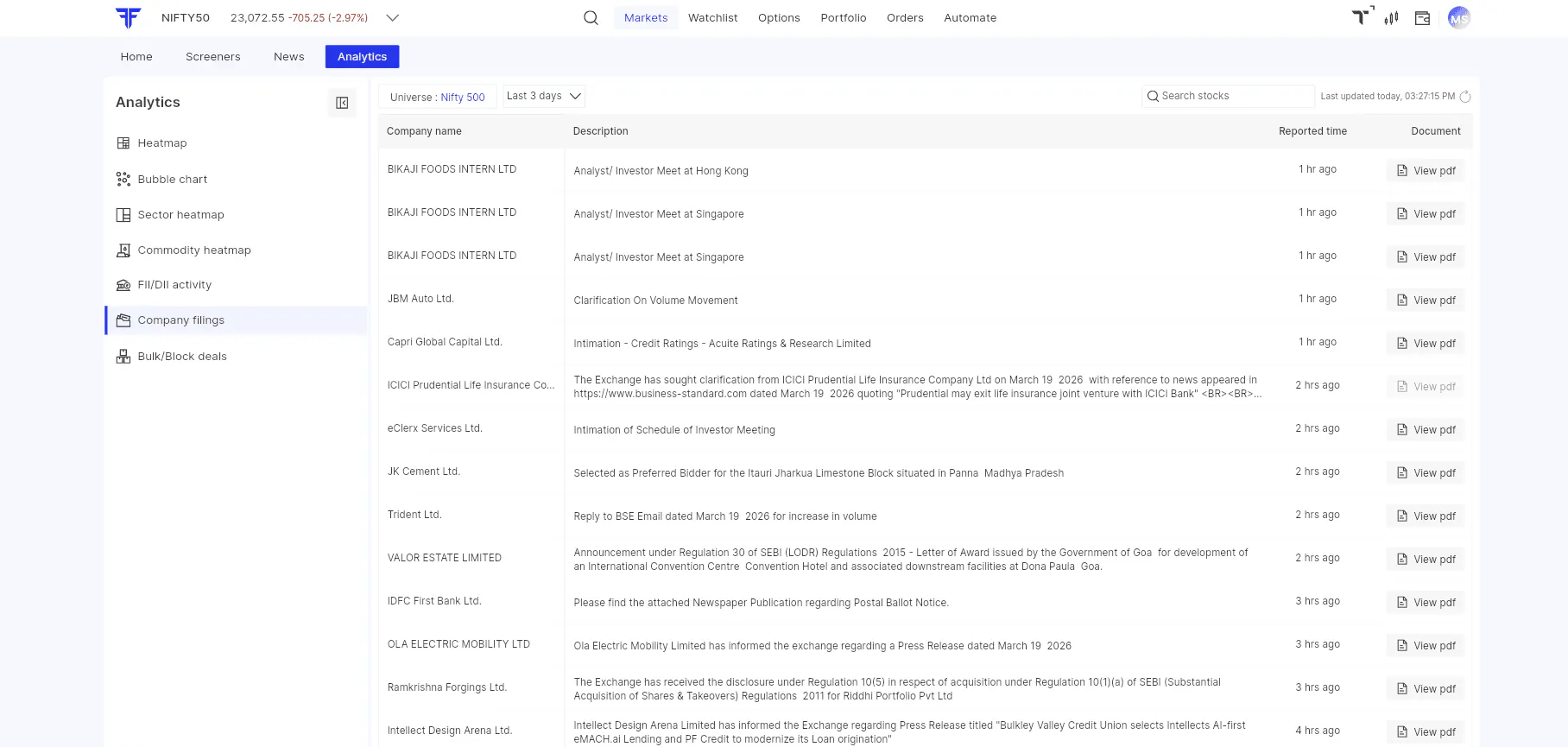Change the Universe Nifty 500 selector
Viewport: 1568px width, 747px height.
(438, 98)
